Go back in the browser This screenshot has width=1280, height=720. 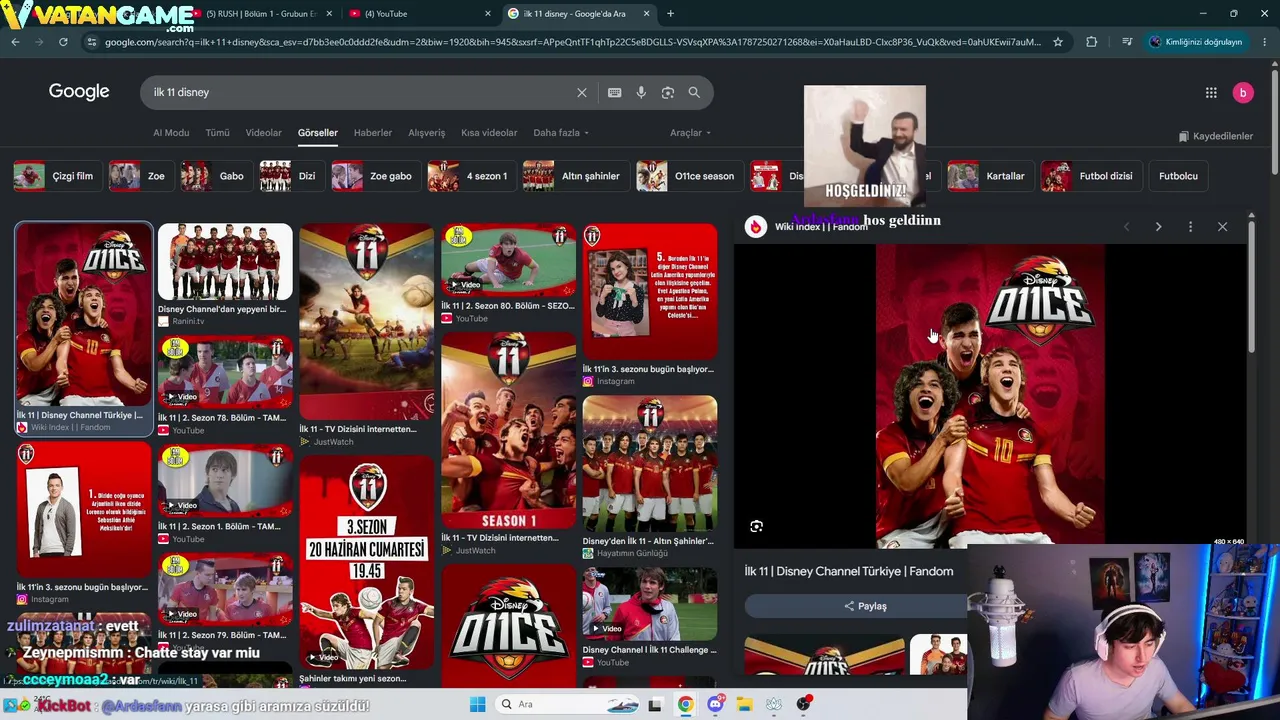[x=15, y=42]
